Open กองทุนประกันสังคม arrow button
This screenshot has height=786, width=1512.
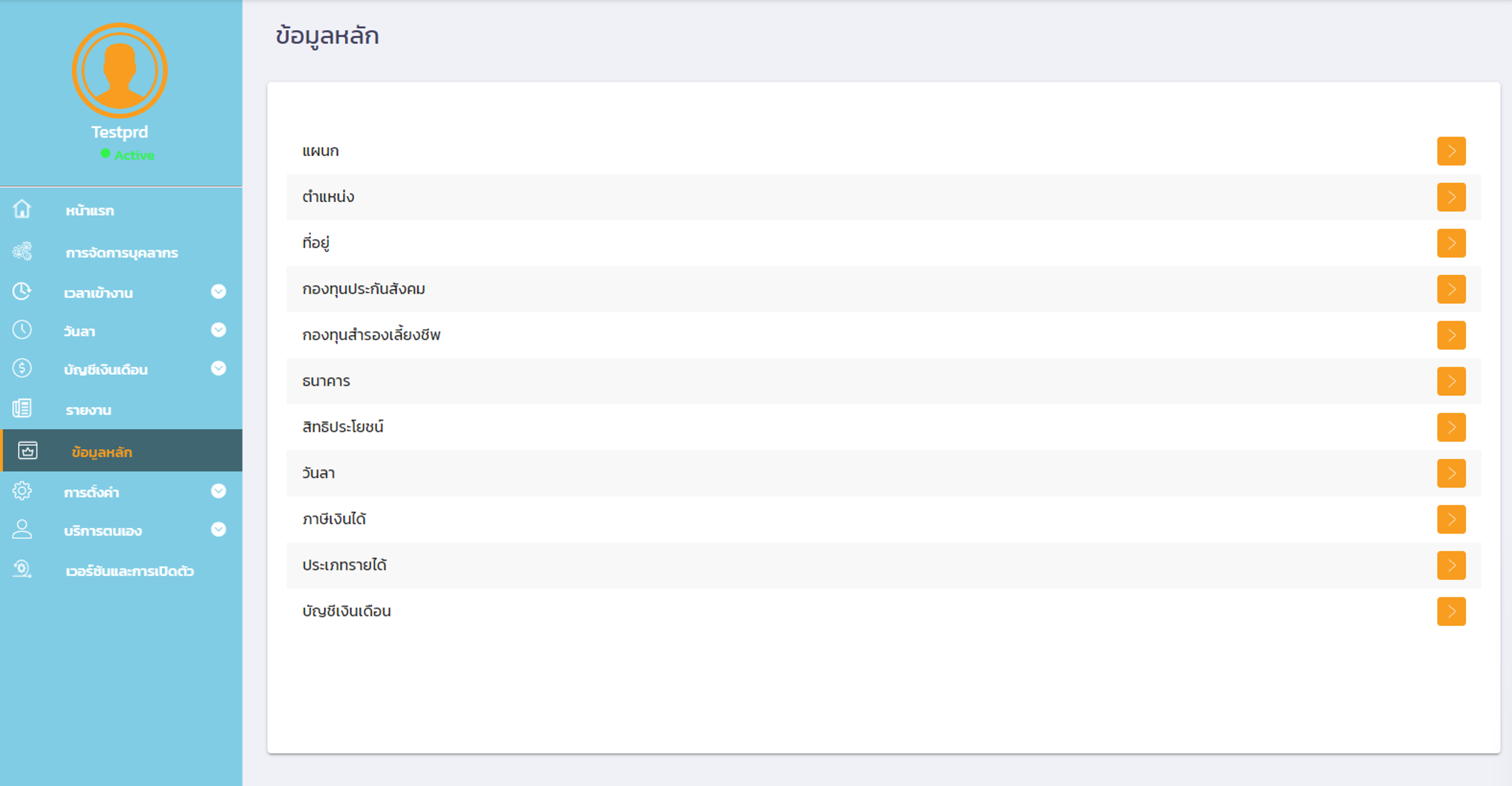tap(1450, 289)
